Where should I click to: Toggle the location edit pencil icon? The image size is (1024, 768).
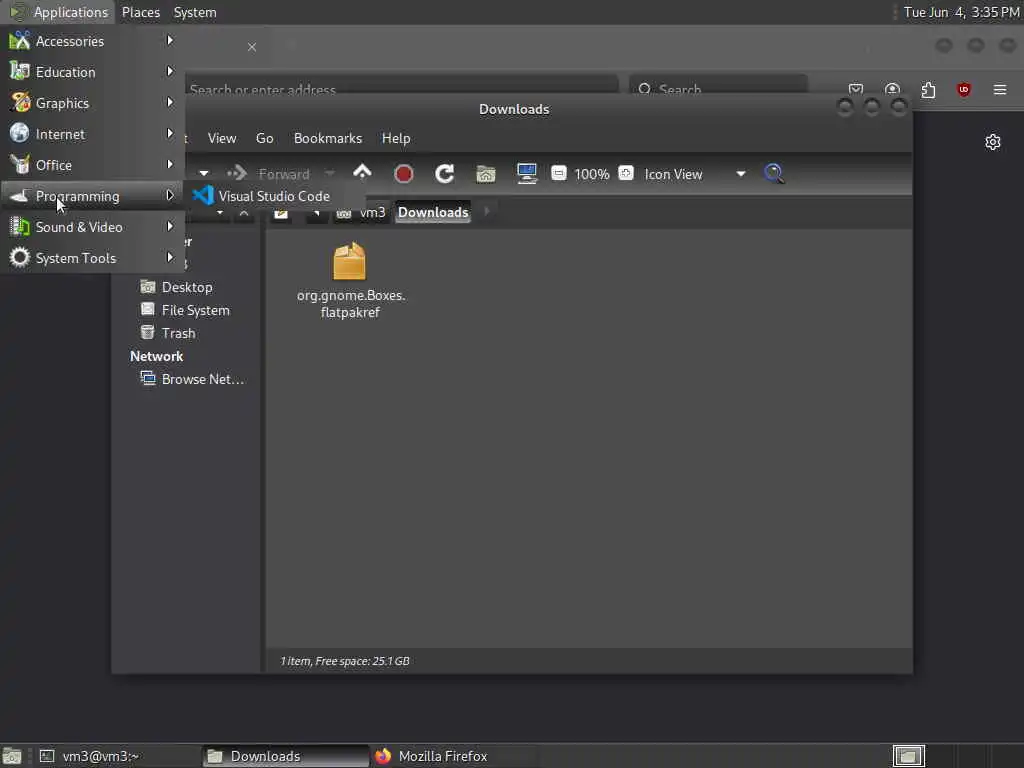(x=281, y=212)
